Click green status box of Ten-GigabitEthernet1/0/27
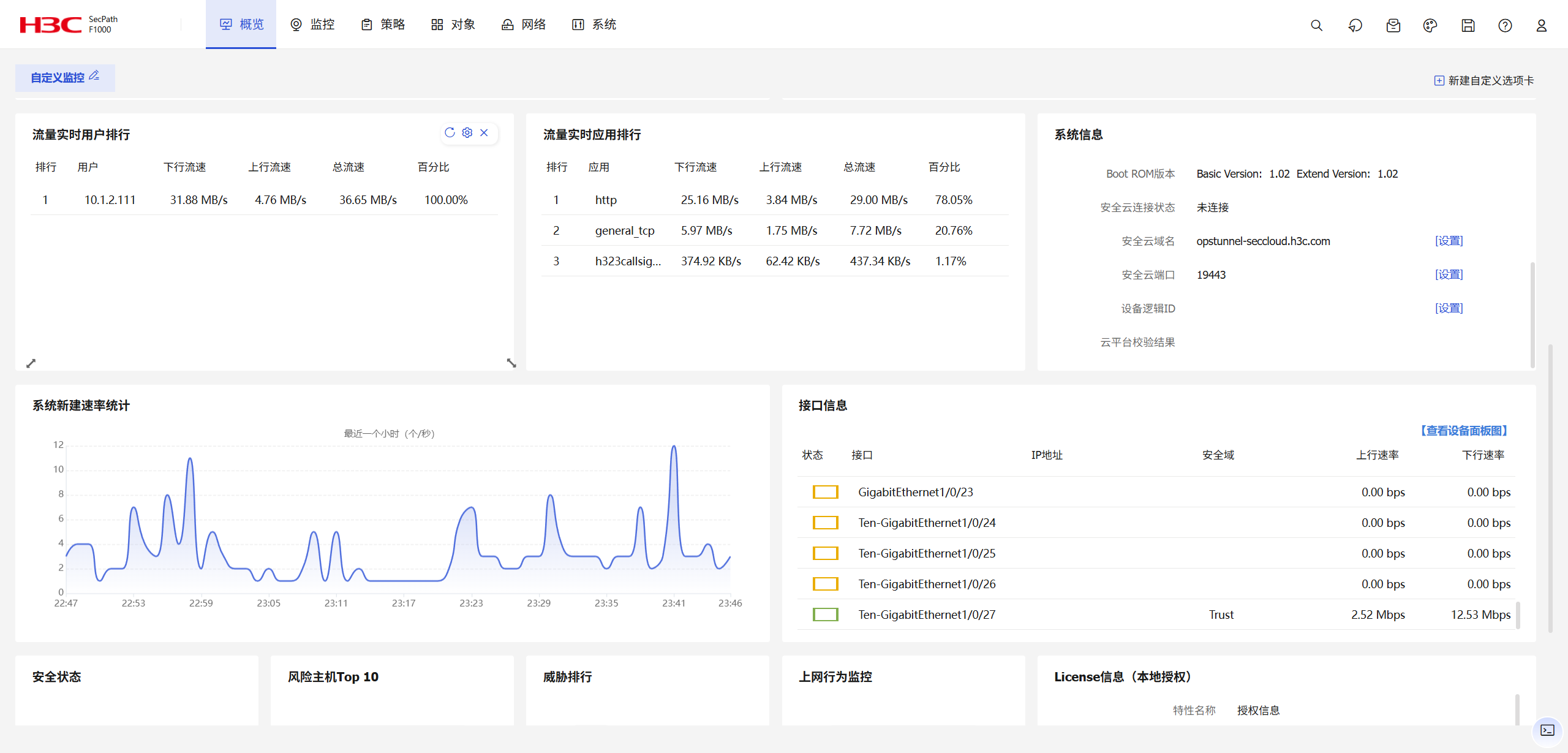The image size is (1568, 753). [825, 615]
